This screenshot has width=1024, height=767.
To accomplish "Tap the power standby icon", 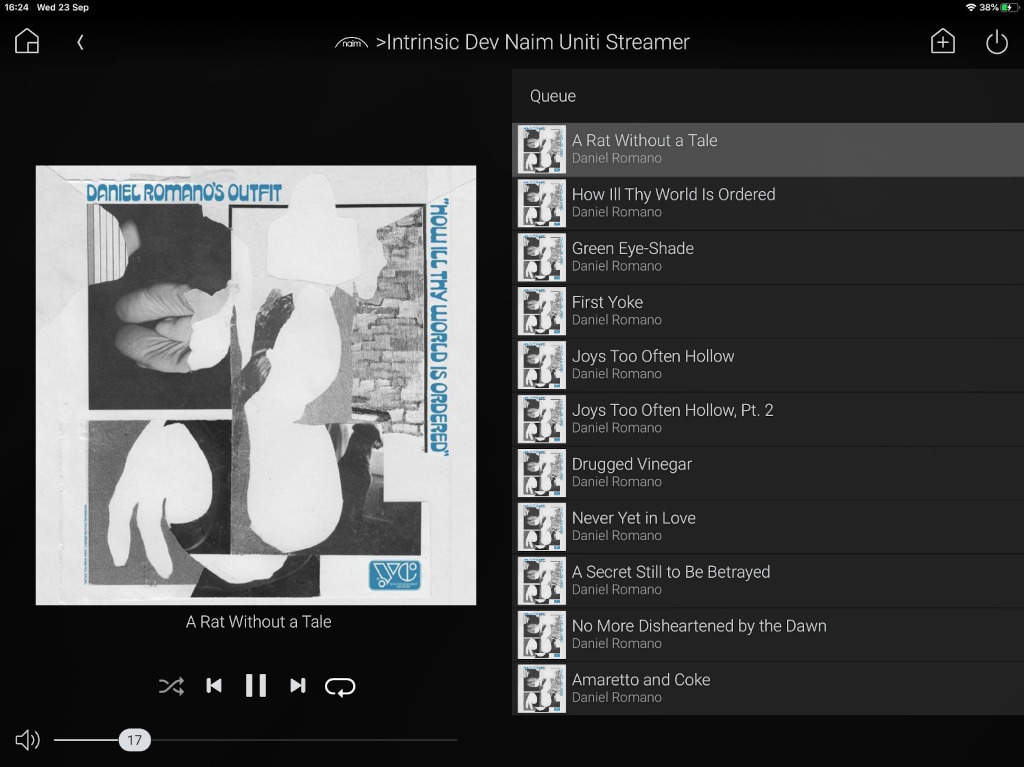I will pyautogui.click(x=997, y=42).
